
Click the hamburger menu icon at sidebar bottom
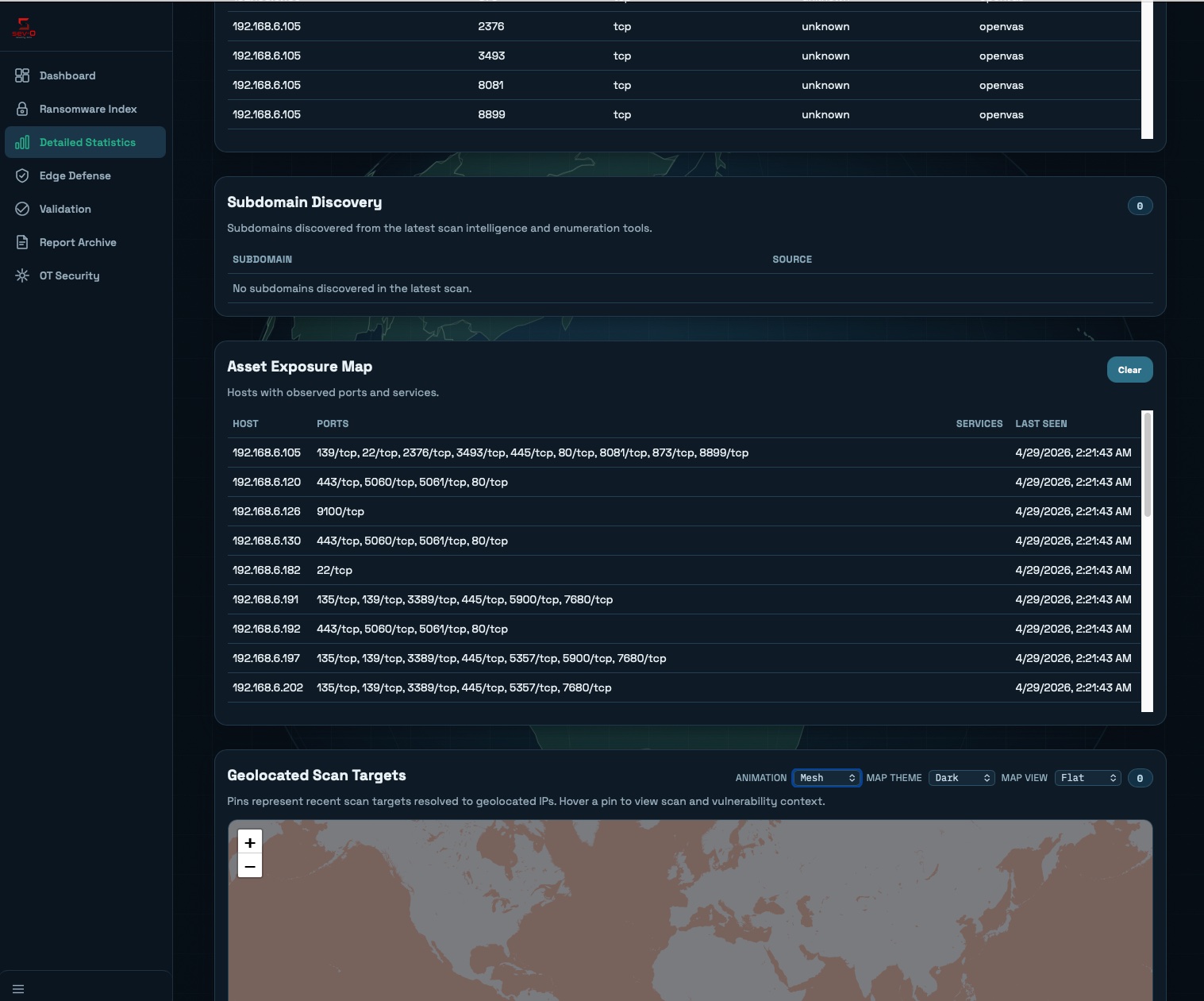coord(18,989)
